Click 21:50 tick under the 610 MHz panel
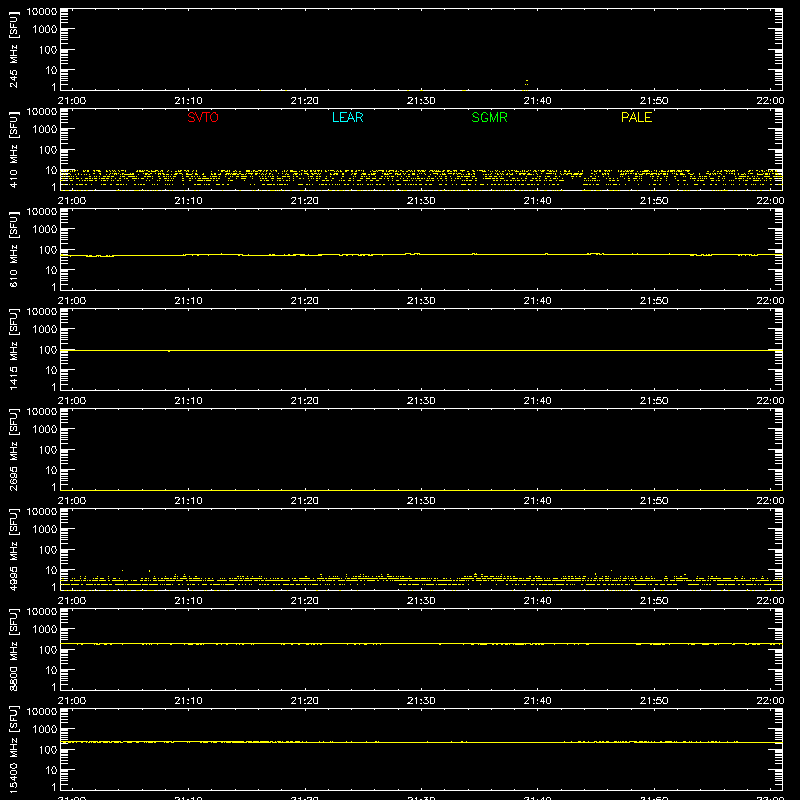This screenshot has width=800, height=800. [654, 301]
